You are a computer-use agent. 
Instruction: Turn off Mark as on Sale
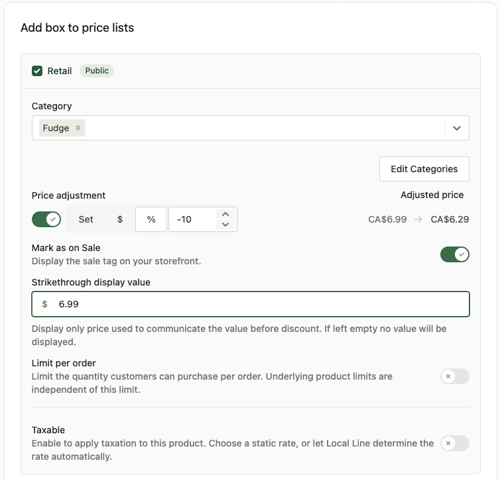click(x=455, y=255)
